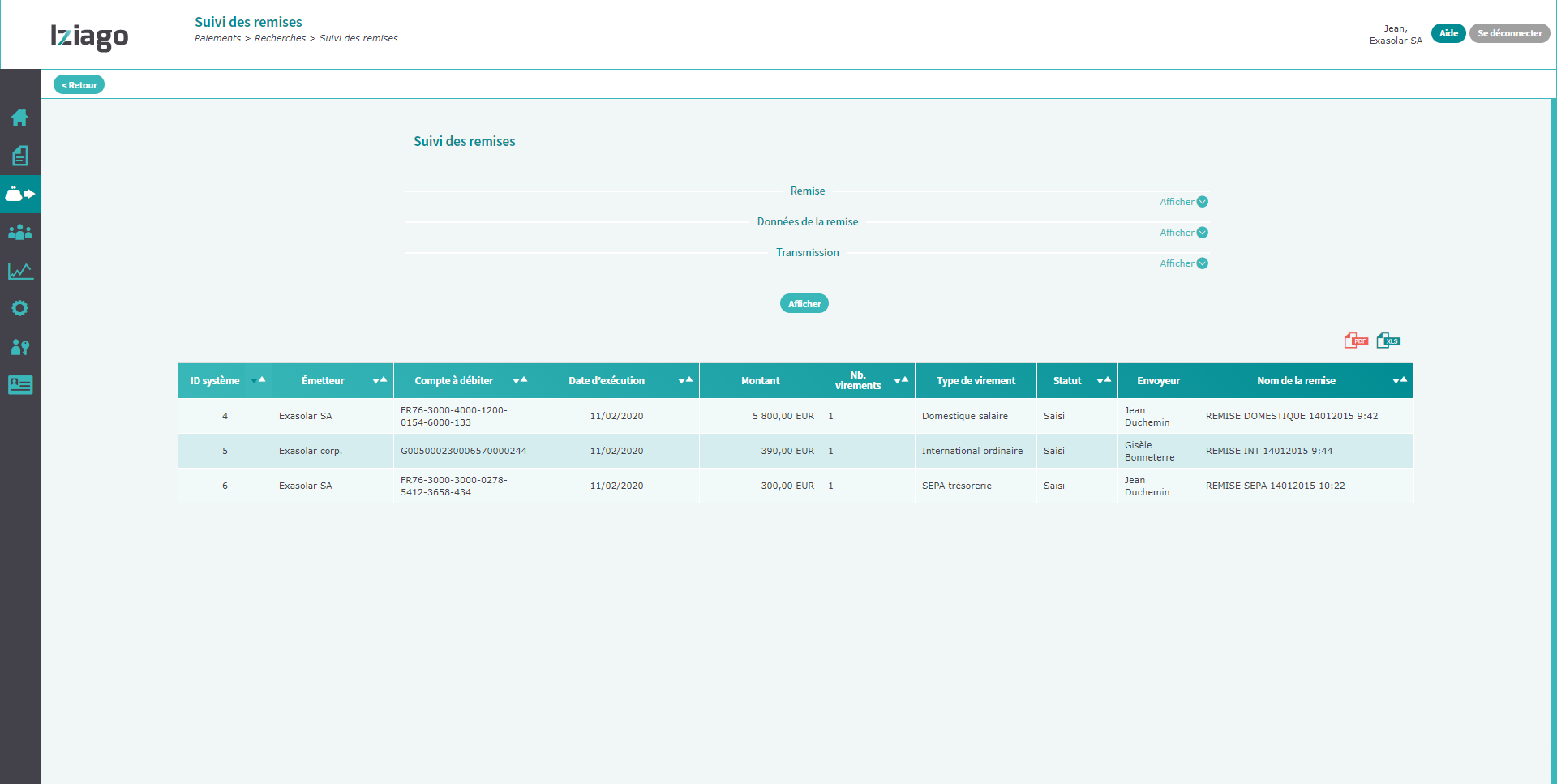Sort by Nb. virements column arrows
Viewport: 1557px width, 784px height.
[x=901, y=380]
